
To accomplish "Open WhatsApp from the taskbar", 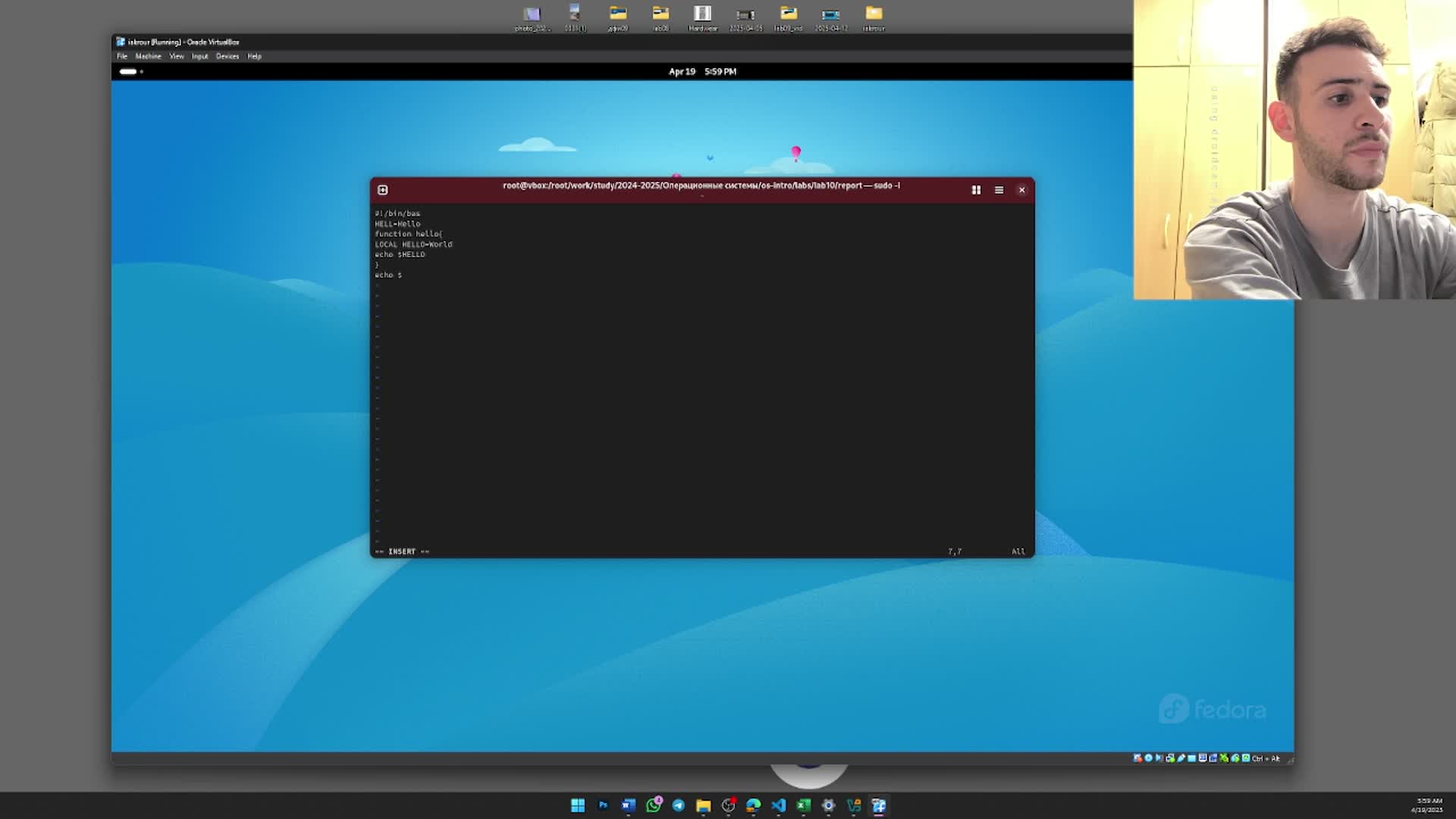I will pos(654,805).
